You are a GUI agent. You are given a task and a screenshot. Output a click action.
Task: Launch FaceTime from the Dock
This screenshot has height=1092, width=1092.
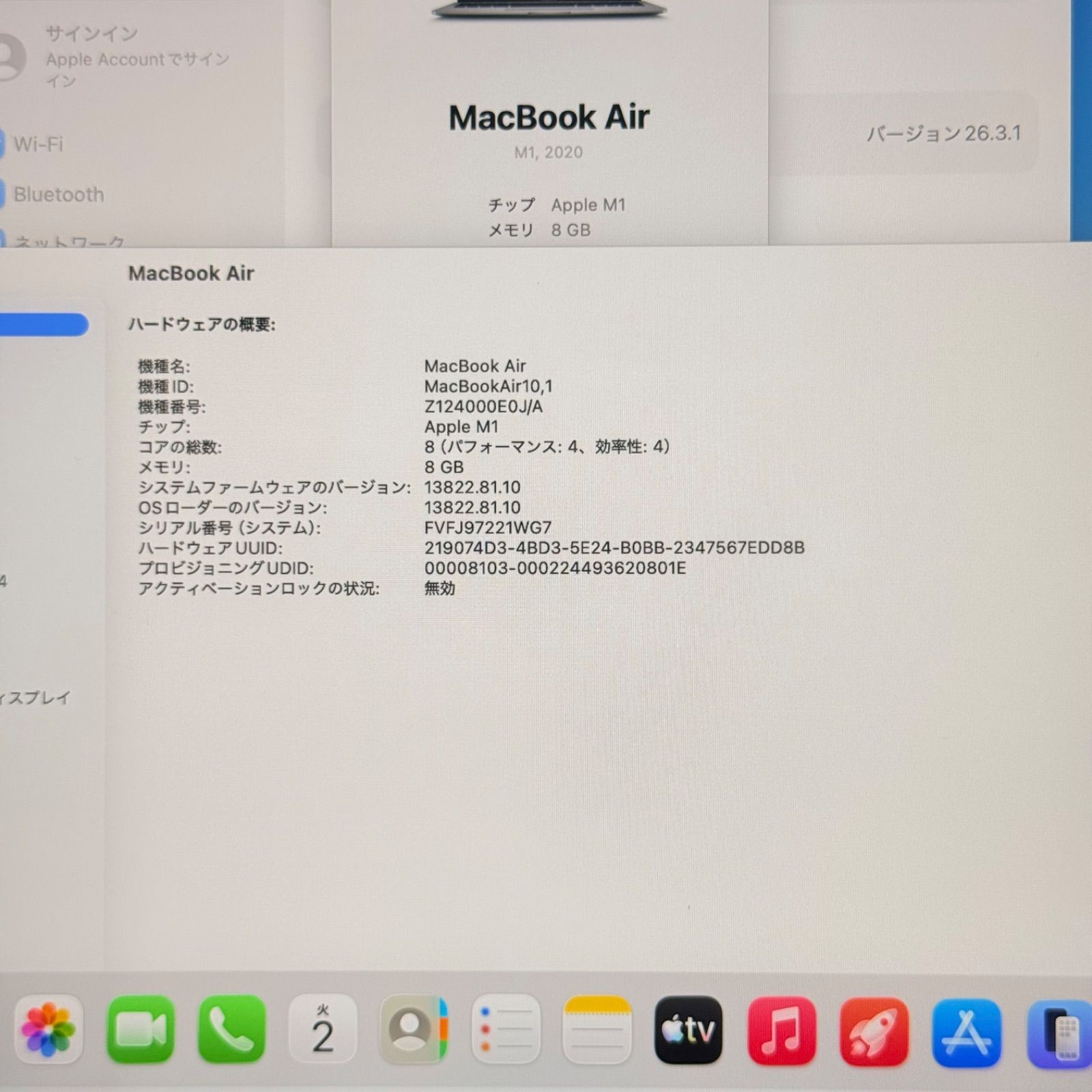click(x=141, y=1029)
